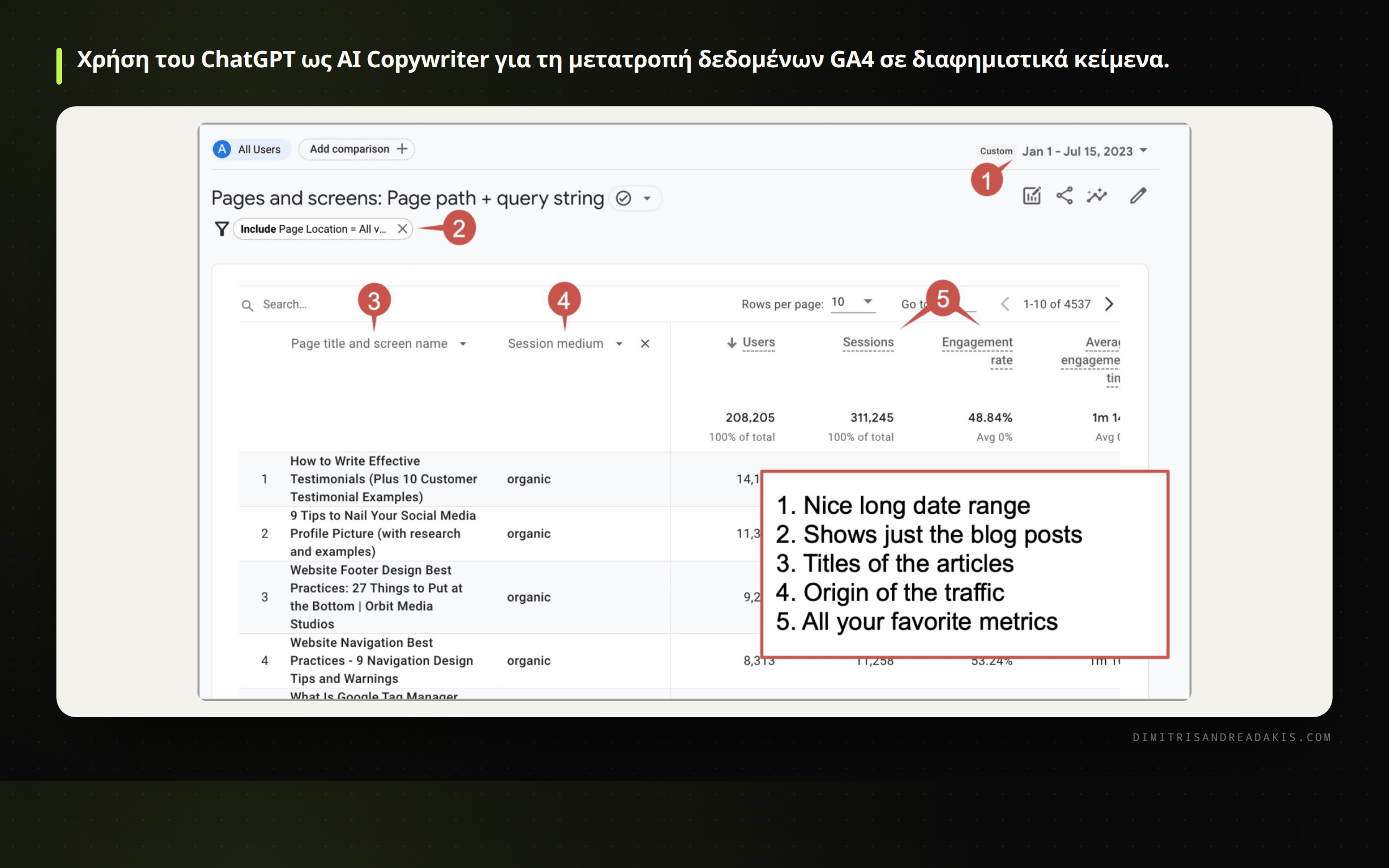Click the All Users segment chip
This screenshot has width=1389, height=868.
pos(251,149)
